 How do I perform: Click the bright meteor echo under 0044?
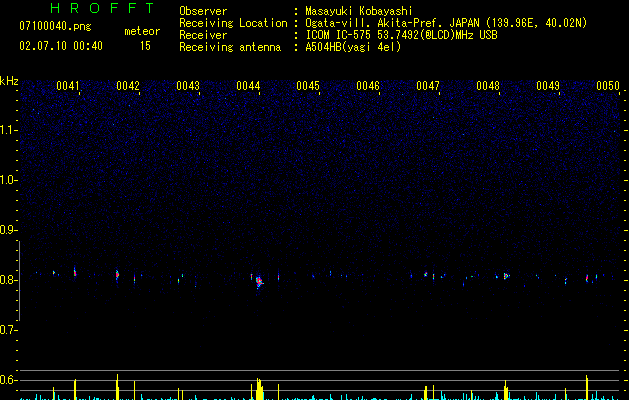coord(259,281)
